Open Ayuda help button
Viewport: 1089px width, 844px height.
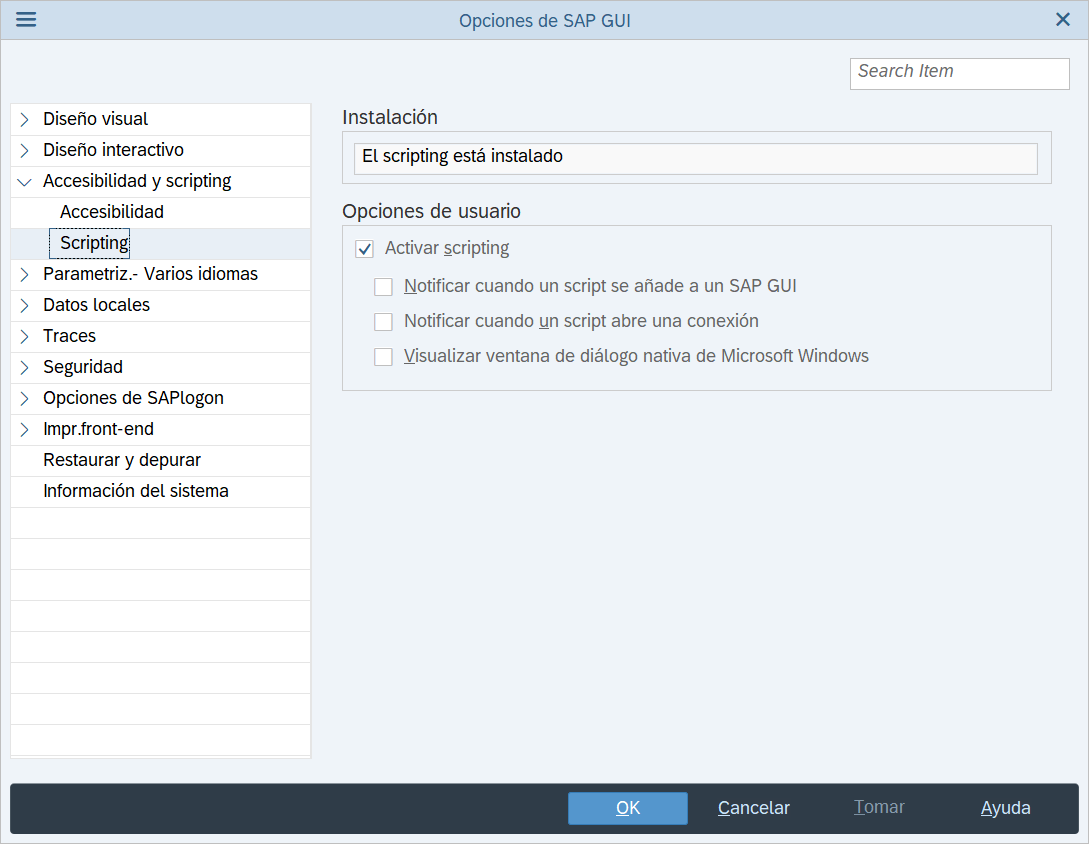(1005, 808)
